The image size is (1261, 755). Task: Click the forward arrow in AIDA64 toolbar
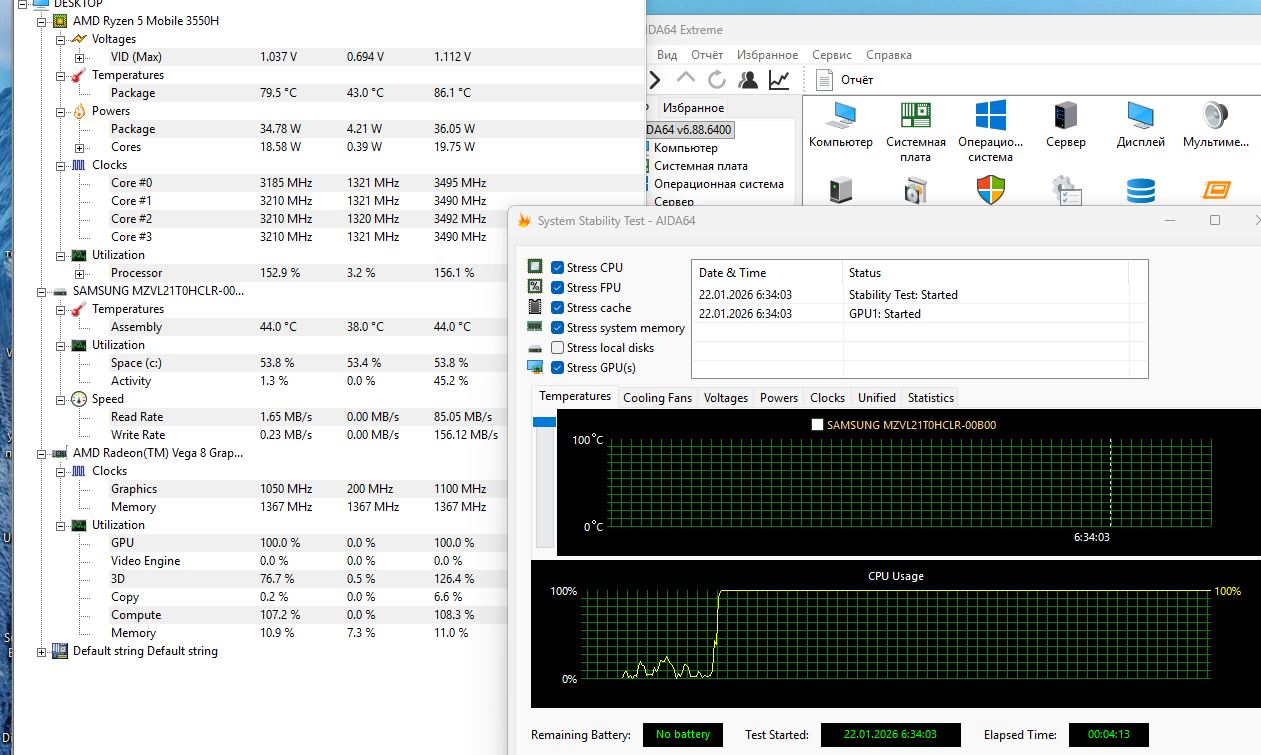tap(655, 80)
